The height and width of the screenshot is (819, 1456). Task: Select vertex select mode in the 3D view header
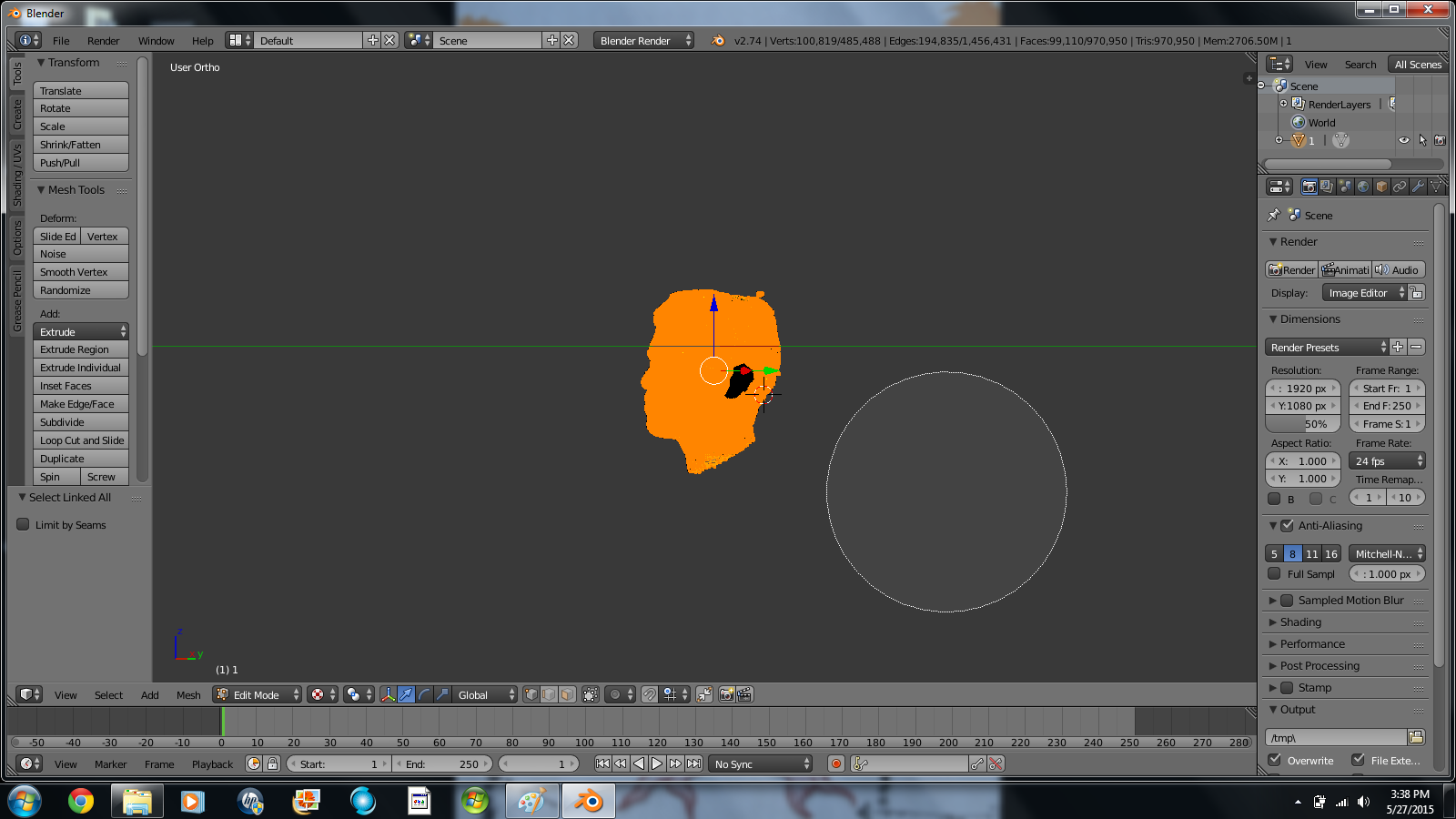531,694
